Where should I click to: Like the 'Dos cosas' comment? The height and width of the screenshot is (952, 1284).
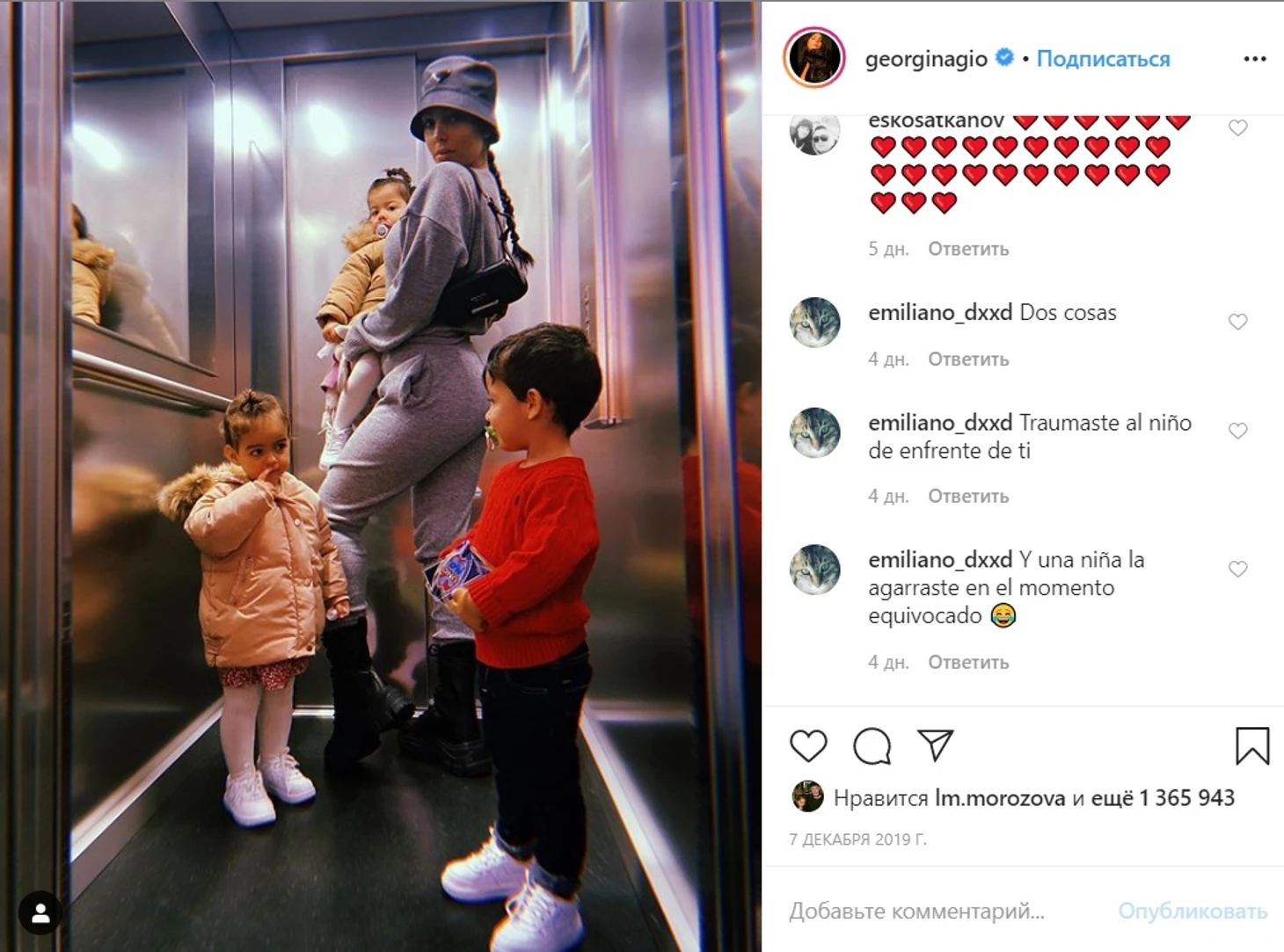1237,322
